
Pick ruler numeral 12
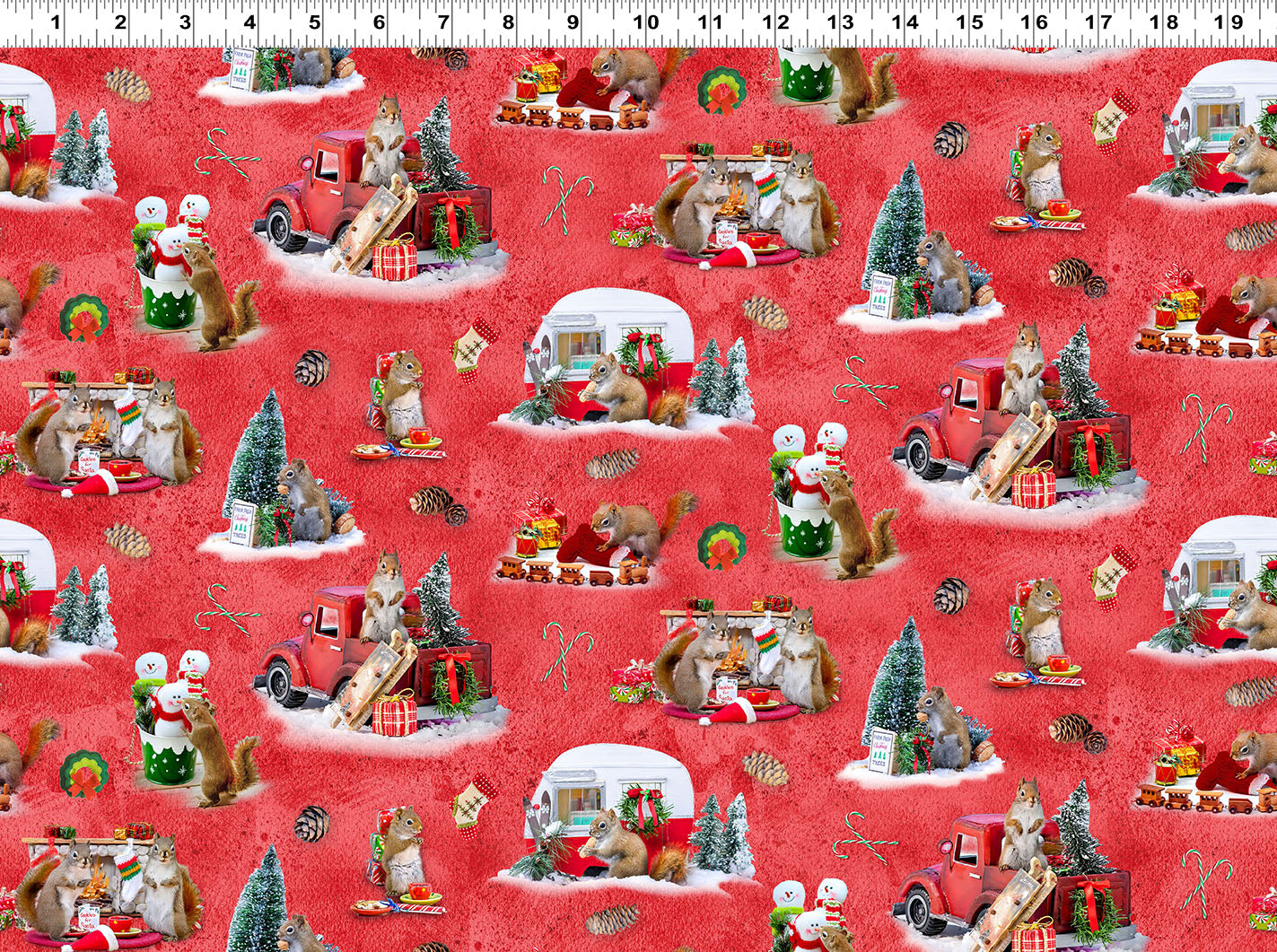click(x=777, y=22)
